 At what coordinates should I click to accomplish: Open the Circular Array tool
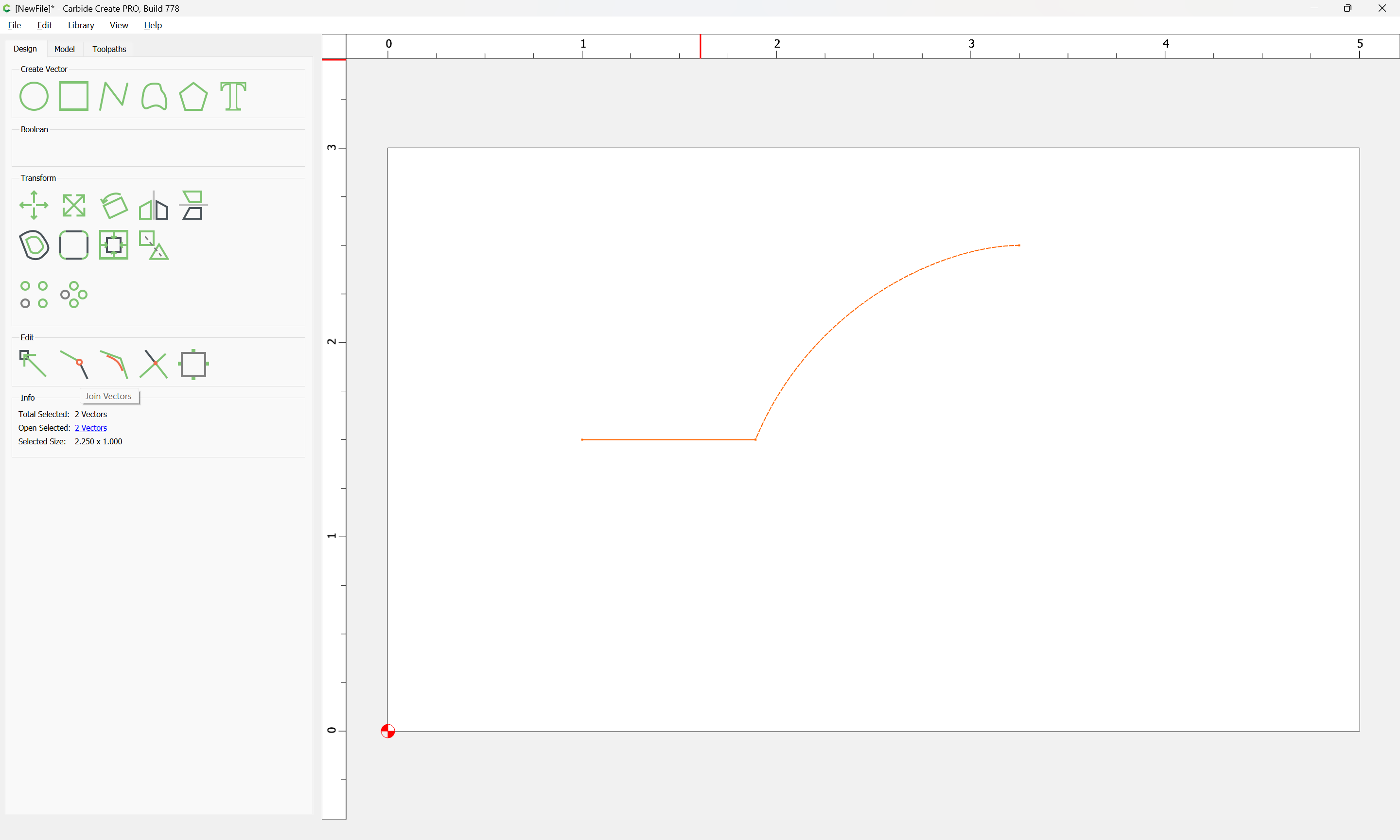tap(74, 294)
